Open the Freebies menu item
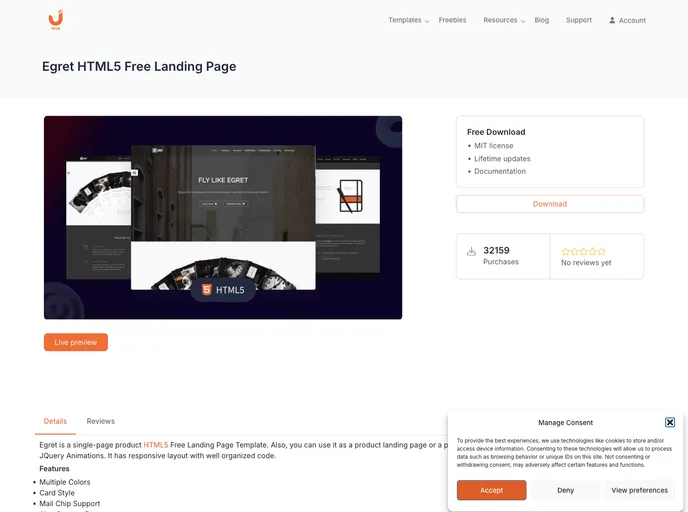688x512 pixels. point(452,20)
